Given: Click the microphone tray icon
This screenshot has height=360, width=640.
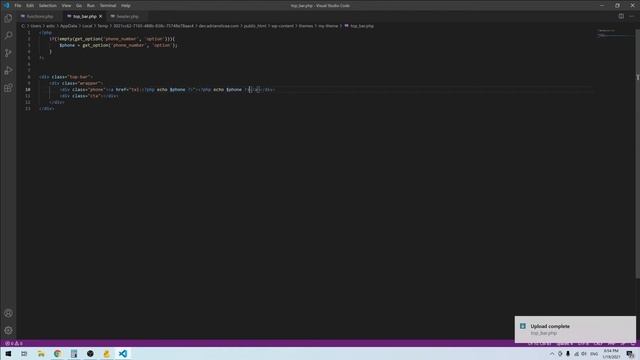Looking at the screenshot, I should pyautogui.click(x=568, y=354).
